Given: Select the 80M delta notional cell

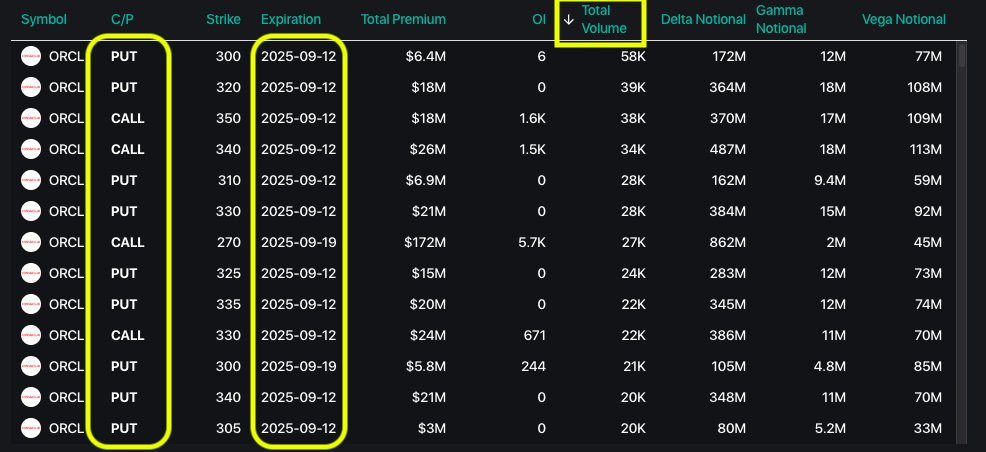Looking at the screenshot, I should click(x=731, y=428).
